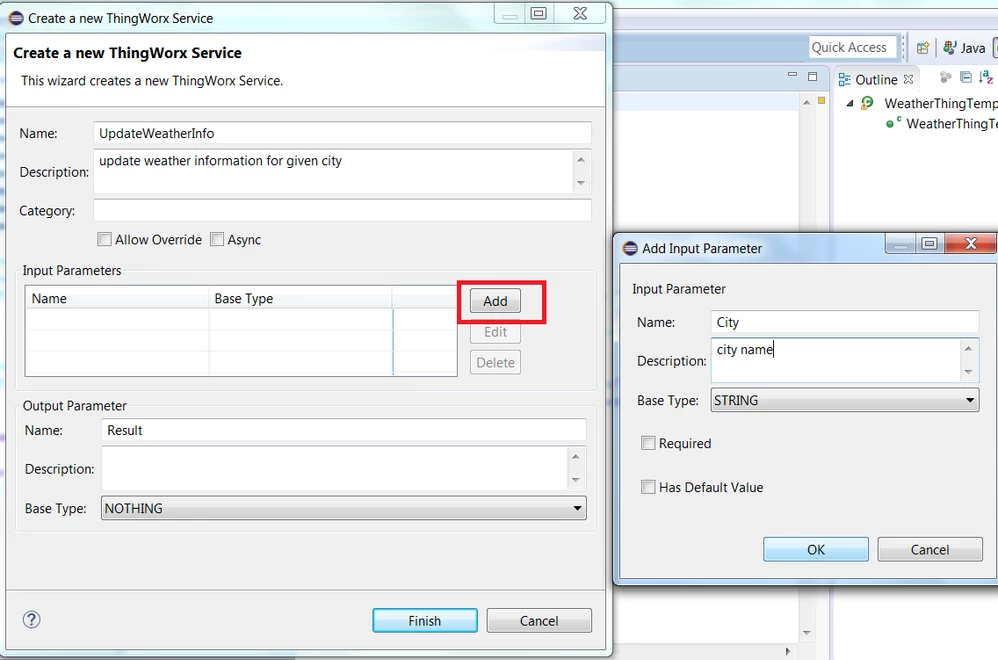Image resolution: width=998 pixels, height=660 pixels.
Task: Click the green method icon beside WeatherThingTe
Action: (889, 124)
